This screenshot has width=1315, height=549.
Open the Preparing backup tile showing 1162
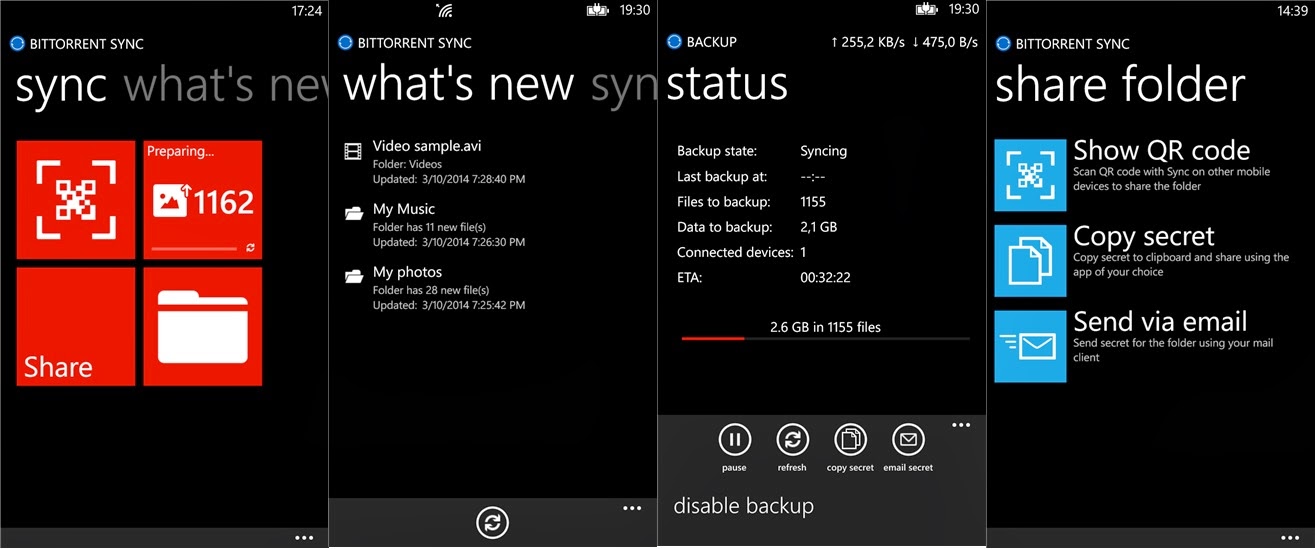pos(203,200)
